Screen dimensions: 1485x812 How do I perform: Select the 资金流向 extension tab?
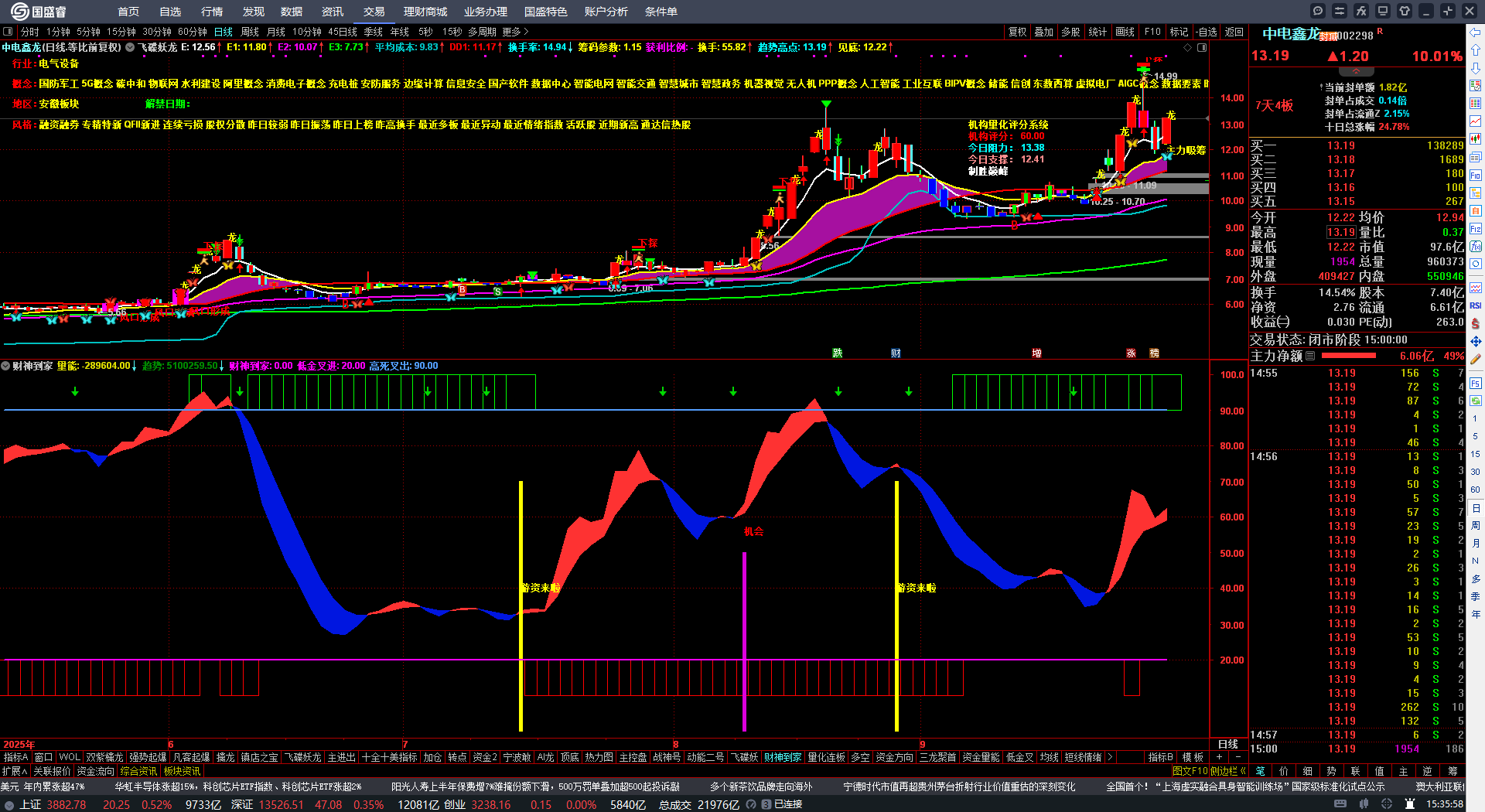(x=95, y=771)
